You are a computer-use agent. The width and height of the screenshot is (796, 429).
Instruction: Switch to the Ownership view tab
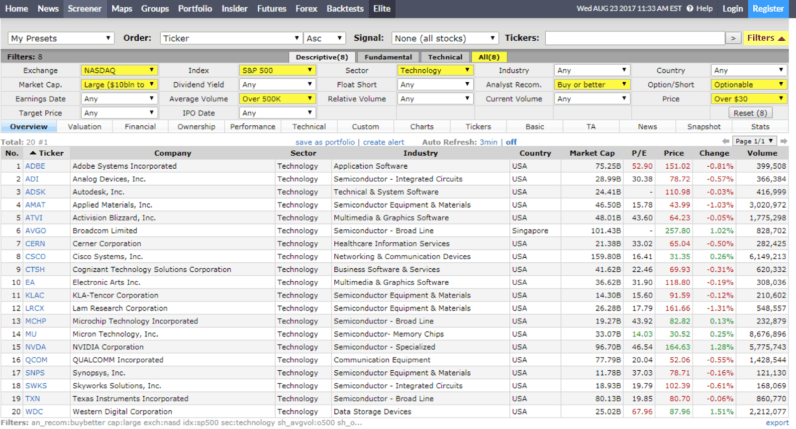(x=196, y=127)
